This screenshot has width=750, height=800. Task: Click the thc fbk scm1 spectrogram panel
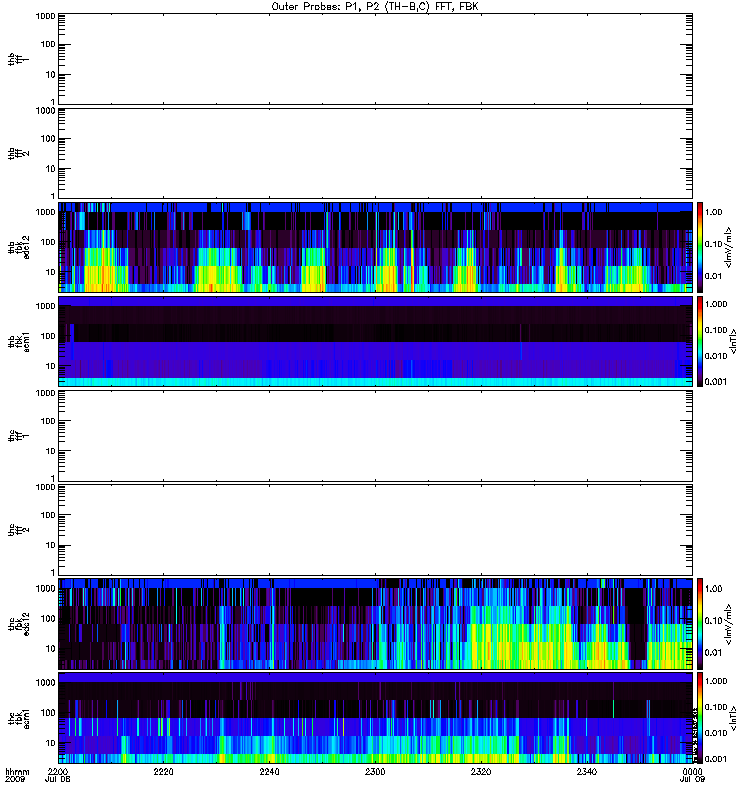click(375, 718)
